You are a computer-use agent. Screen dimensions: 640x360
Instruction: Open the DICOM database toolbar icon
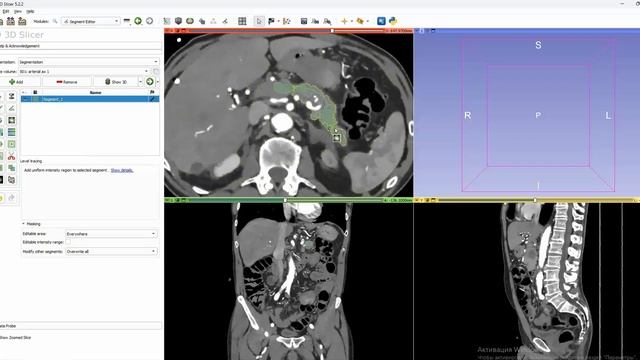point(11,21)
